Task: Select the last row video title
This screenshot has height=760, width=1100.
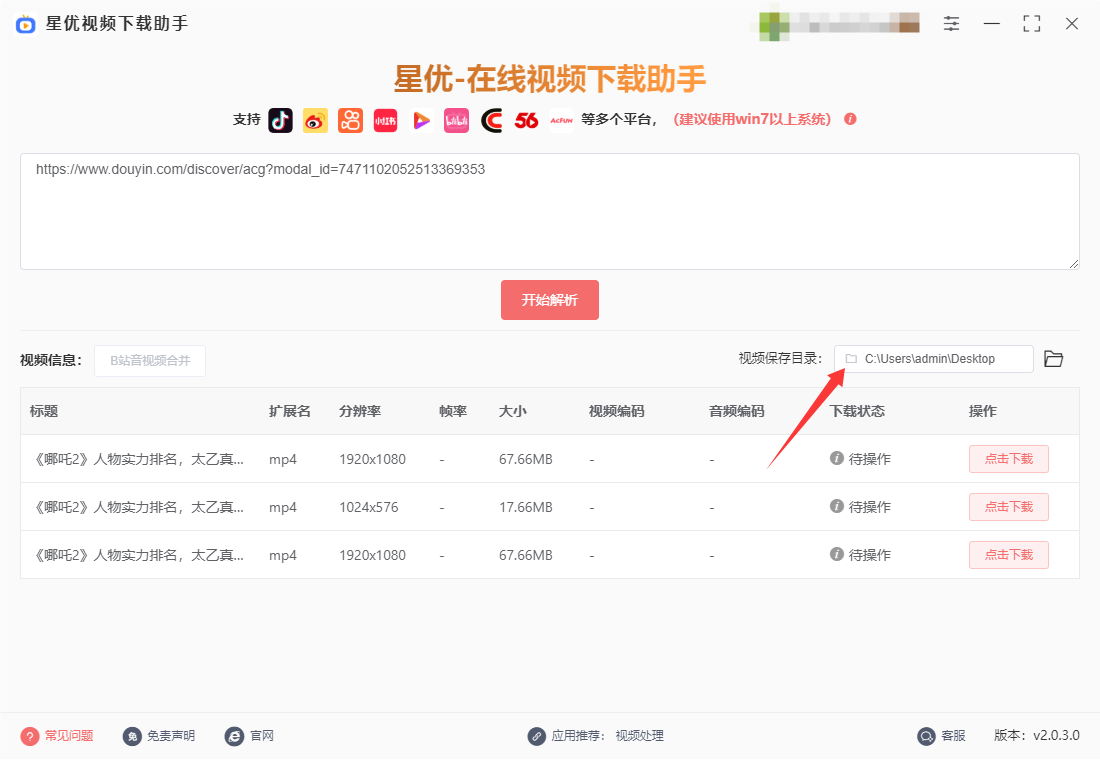Action: pos(138,555)
